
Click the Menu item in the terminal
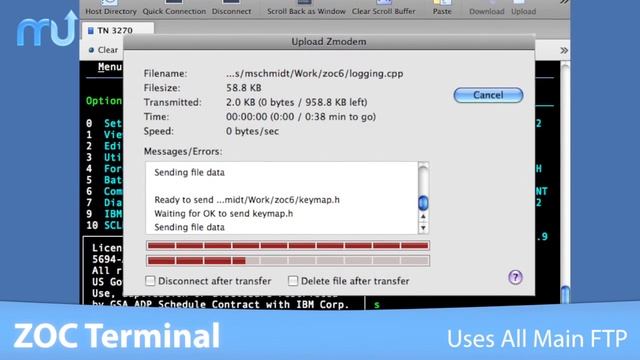pyautogui.click(x=110, y=67)
